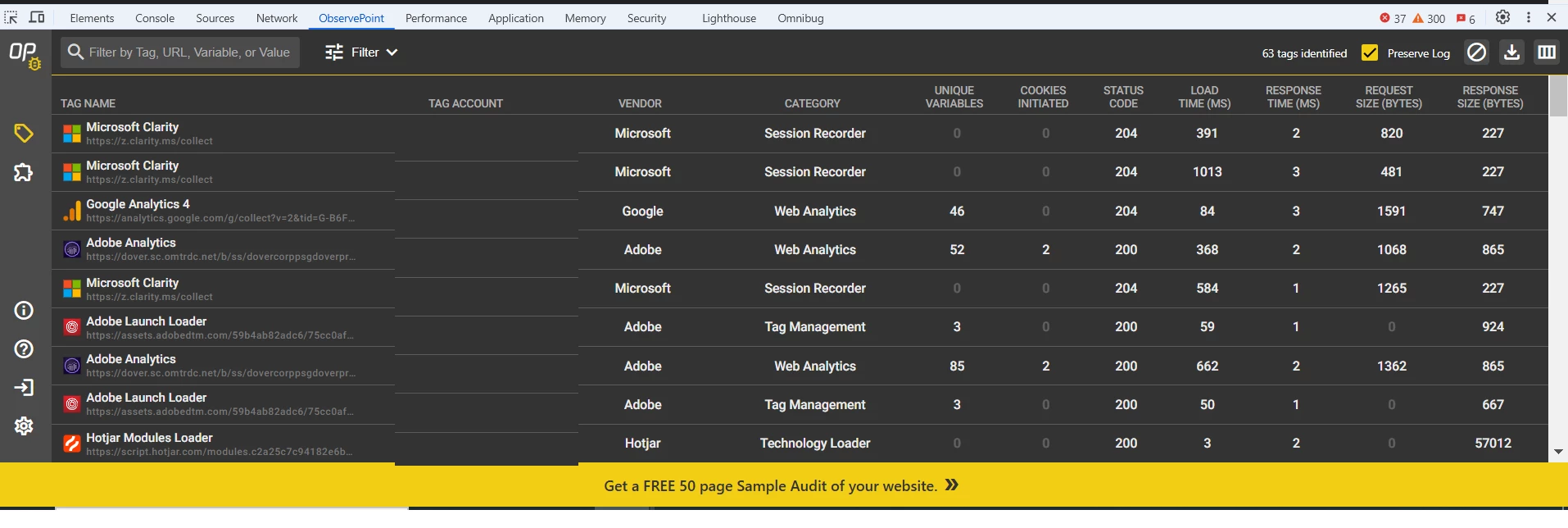The image size is (1568, 528).
Task: Open the DevTools three-dot menu
Action: [x=1528, y=17]
